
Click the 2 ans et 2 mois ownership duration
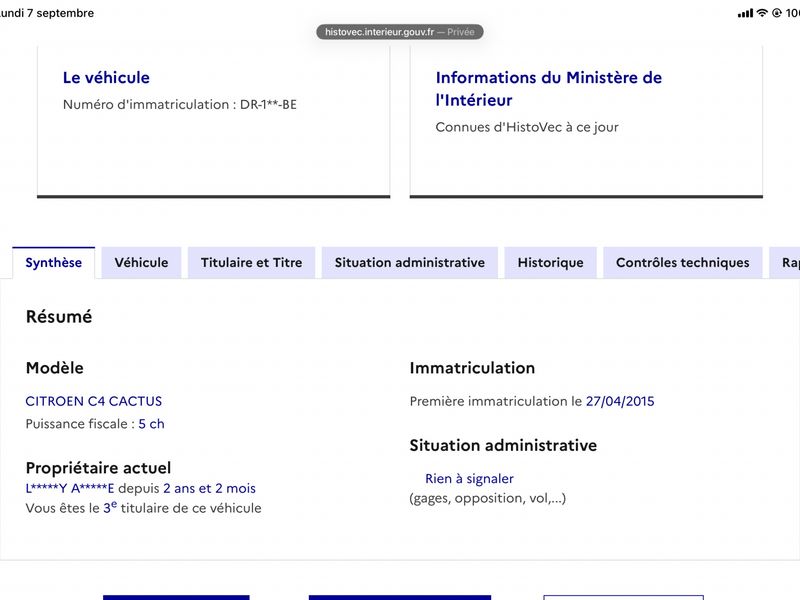point(209,489)
